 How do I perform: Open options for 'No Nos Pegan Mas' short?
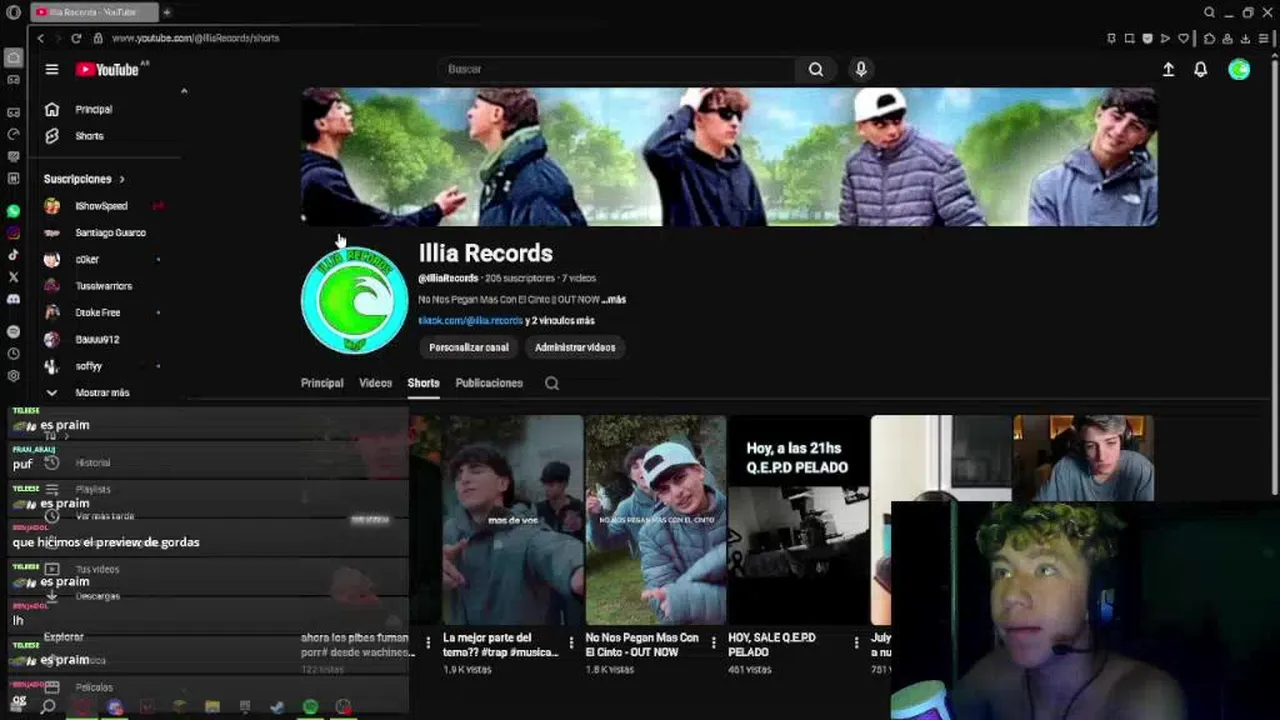[x=714, y=643]
